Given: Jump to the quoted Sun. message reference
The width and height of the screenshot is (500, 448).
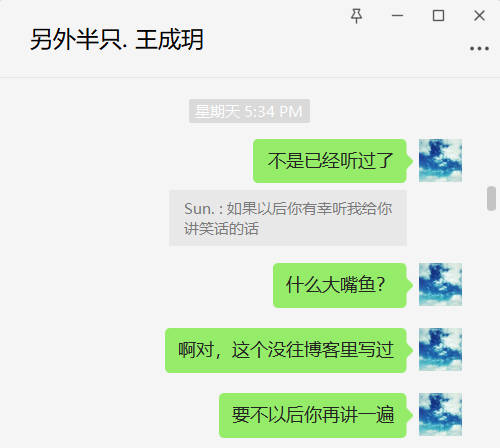Looking at the screenshot, I should 288,218.
